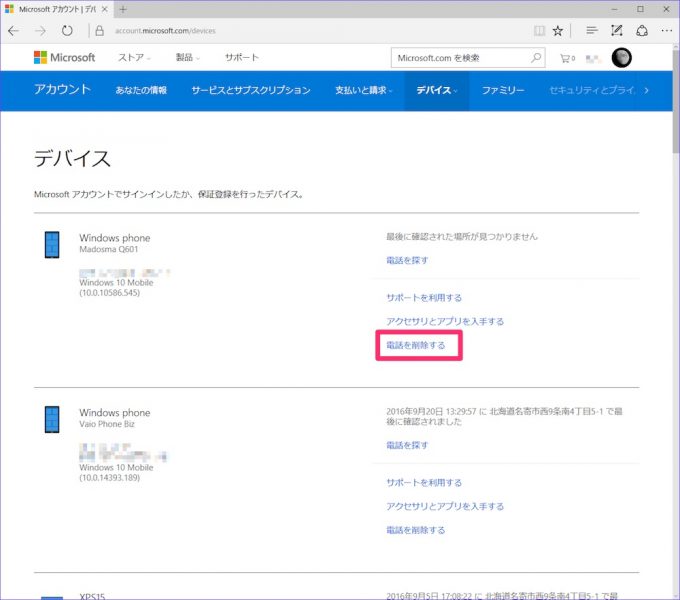Go to アカウント home

(62, 89)
